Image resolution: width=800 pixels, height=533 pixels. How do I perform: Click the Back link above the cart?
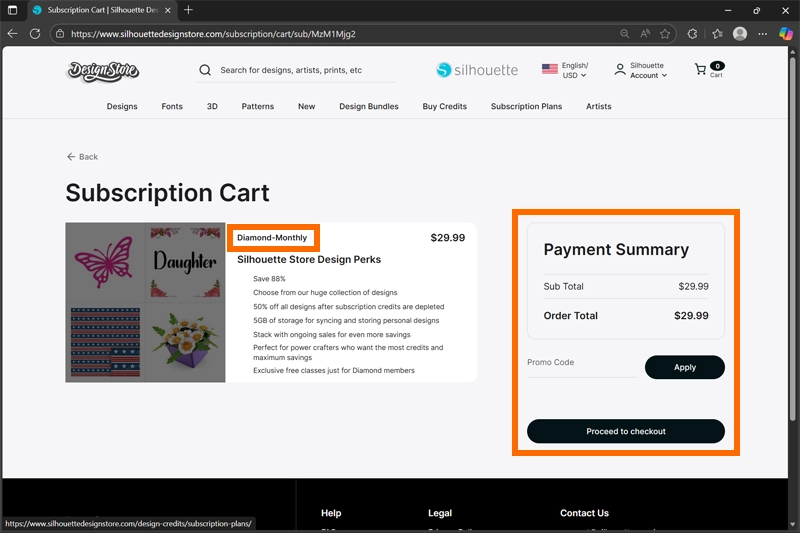pos(82,157)
